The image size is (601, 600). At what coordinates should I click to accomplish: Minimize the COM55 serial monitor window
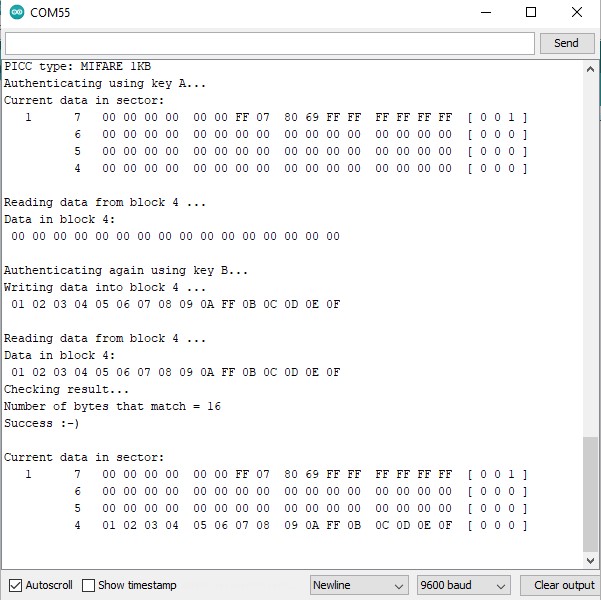485,13
